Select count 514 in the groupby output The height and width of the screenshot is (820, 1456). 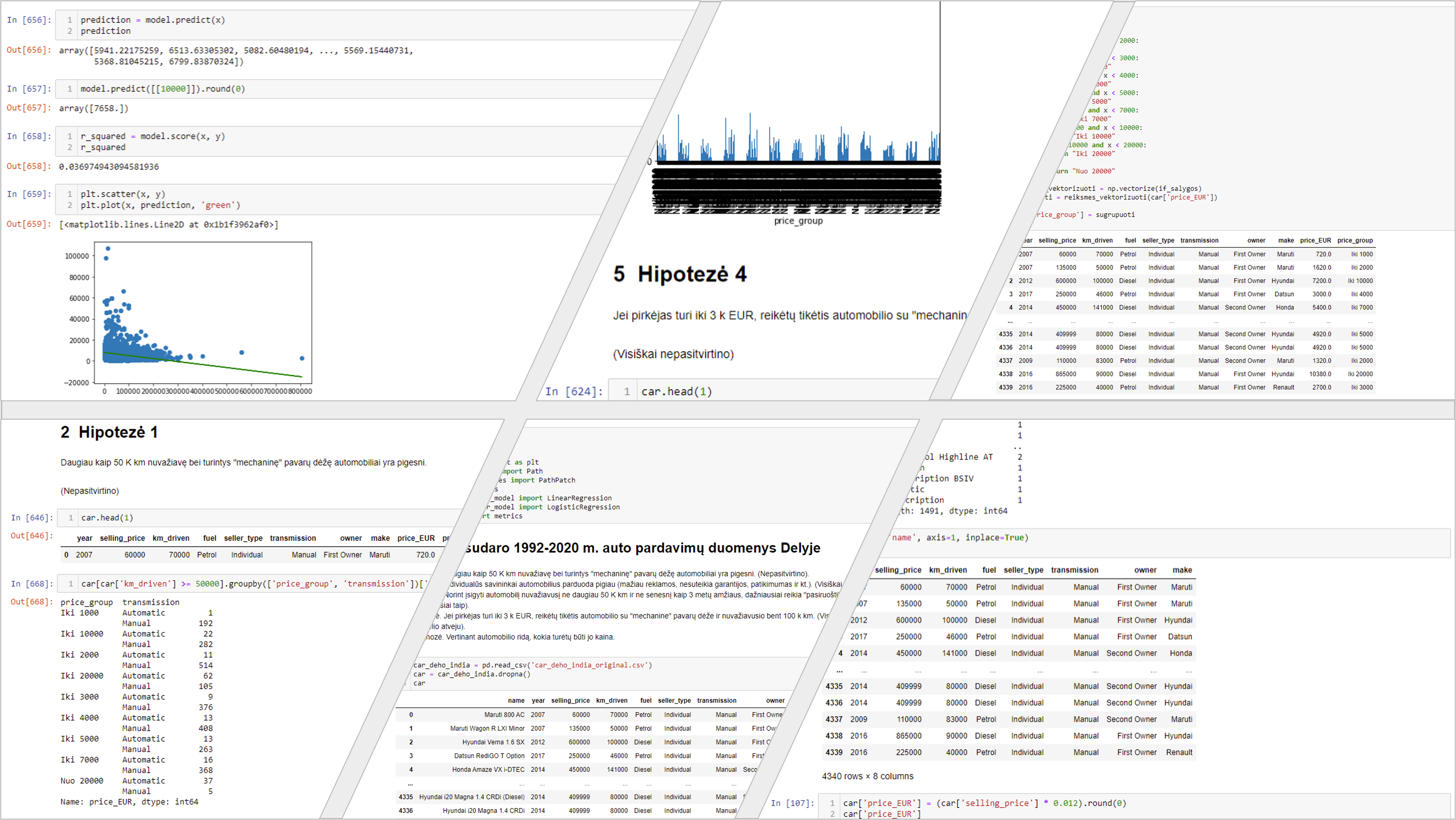pyautogui.click(x=206, y=665)
